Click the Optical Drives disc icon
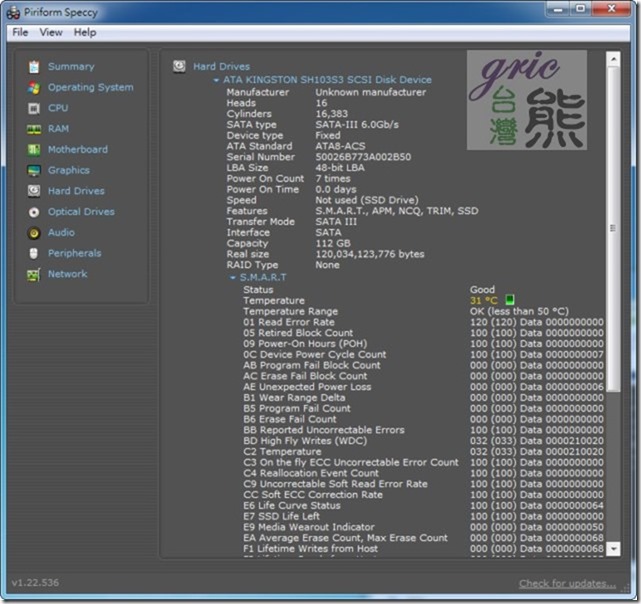The height and width of the screenshot is (604, 641). tap(35, 212)
